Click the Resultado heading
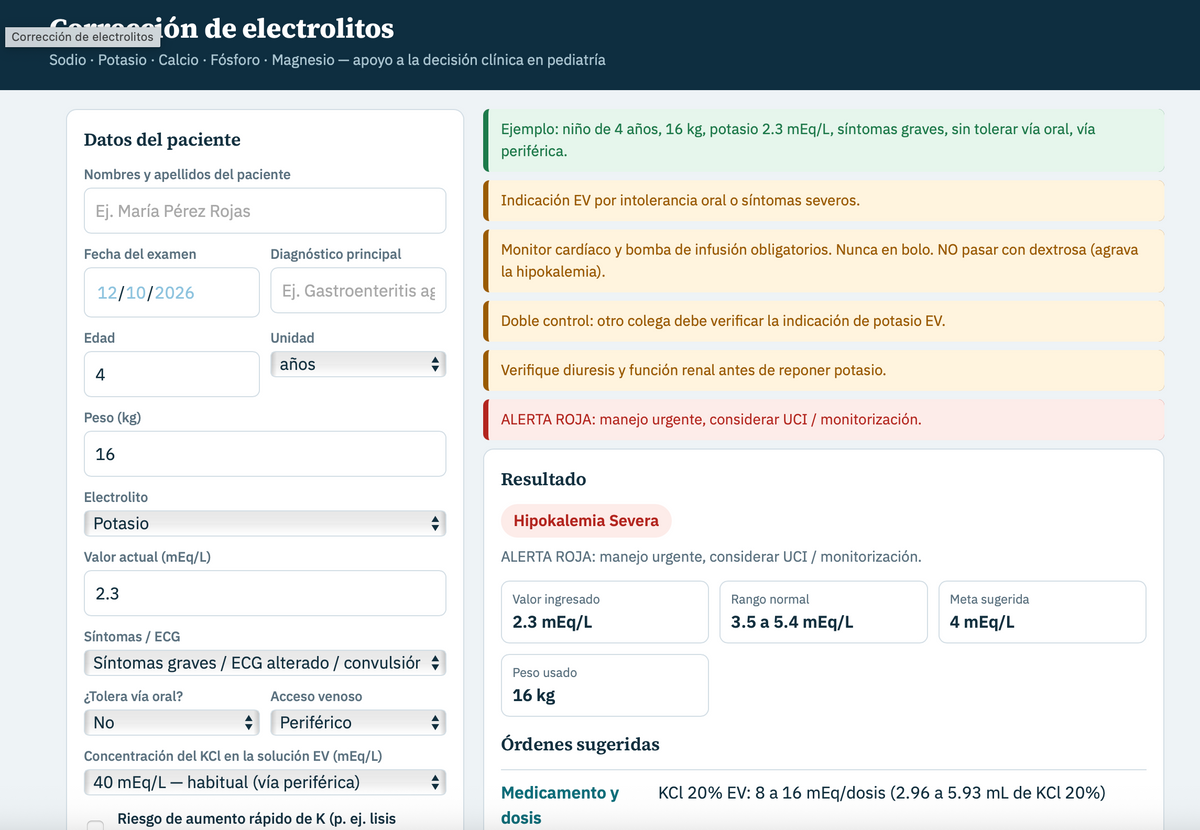Viewport: 1200px width, 830px height. click(x=543, y=479)
